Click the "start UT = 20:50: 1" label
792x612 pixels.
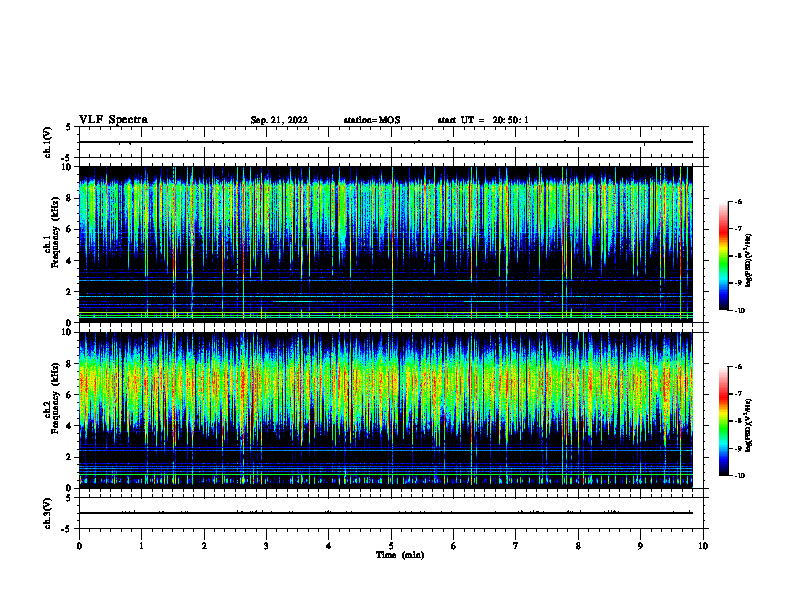483,120
